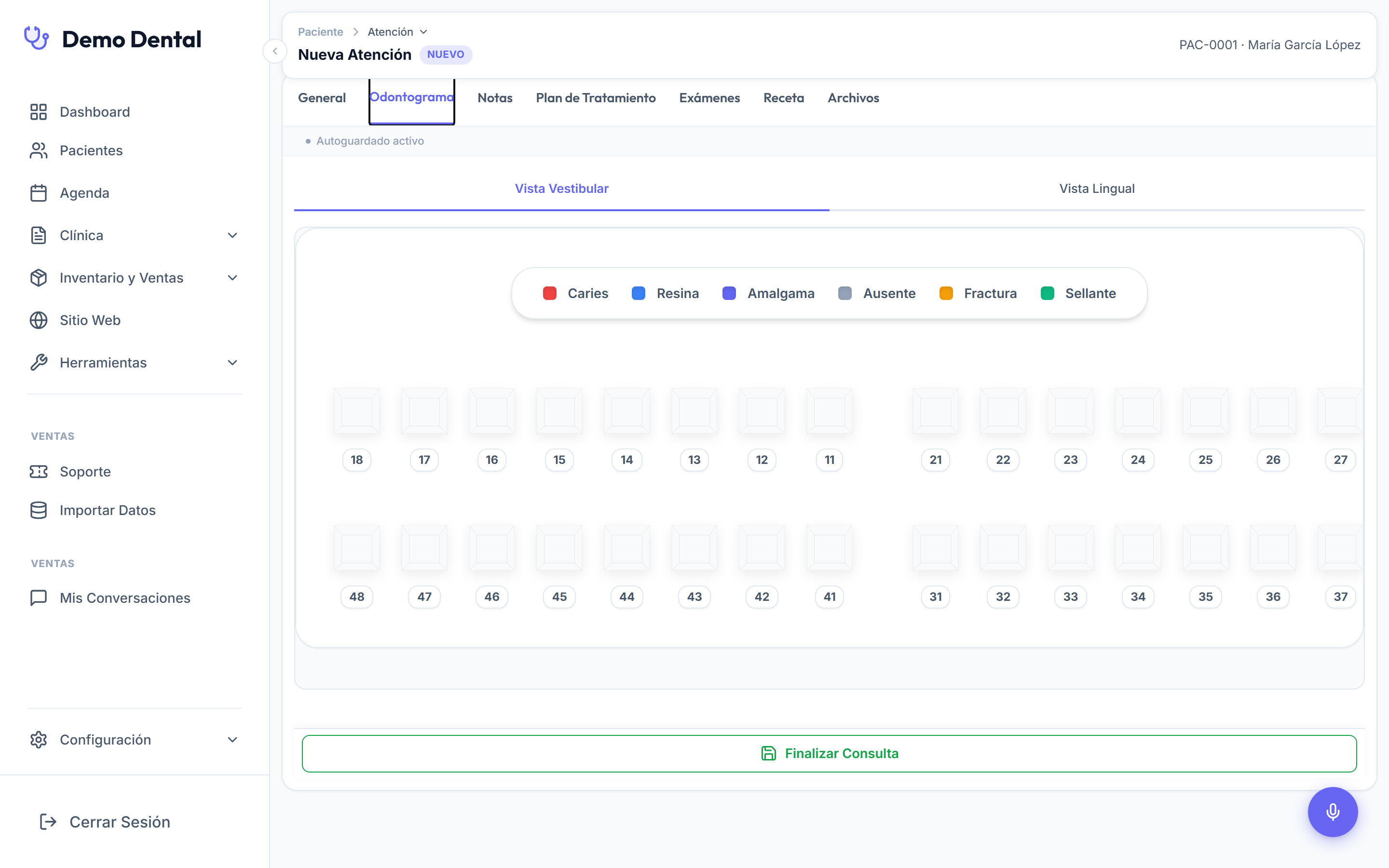
Task: Click the Demo Dental stethoscope logo
Action: tap(37, 39)
